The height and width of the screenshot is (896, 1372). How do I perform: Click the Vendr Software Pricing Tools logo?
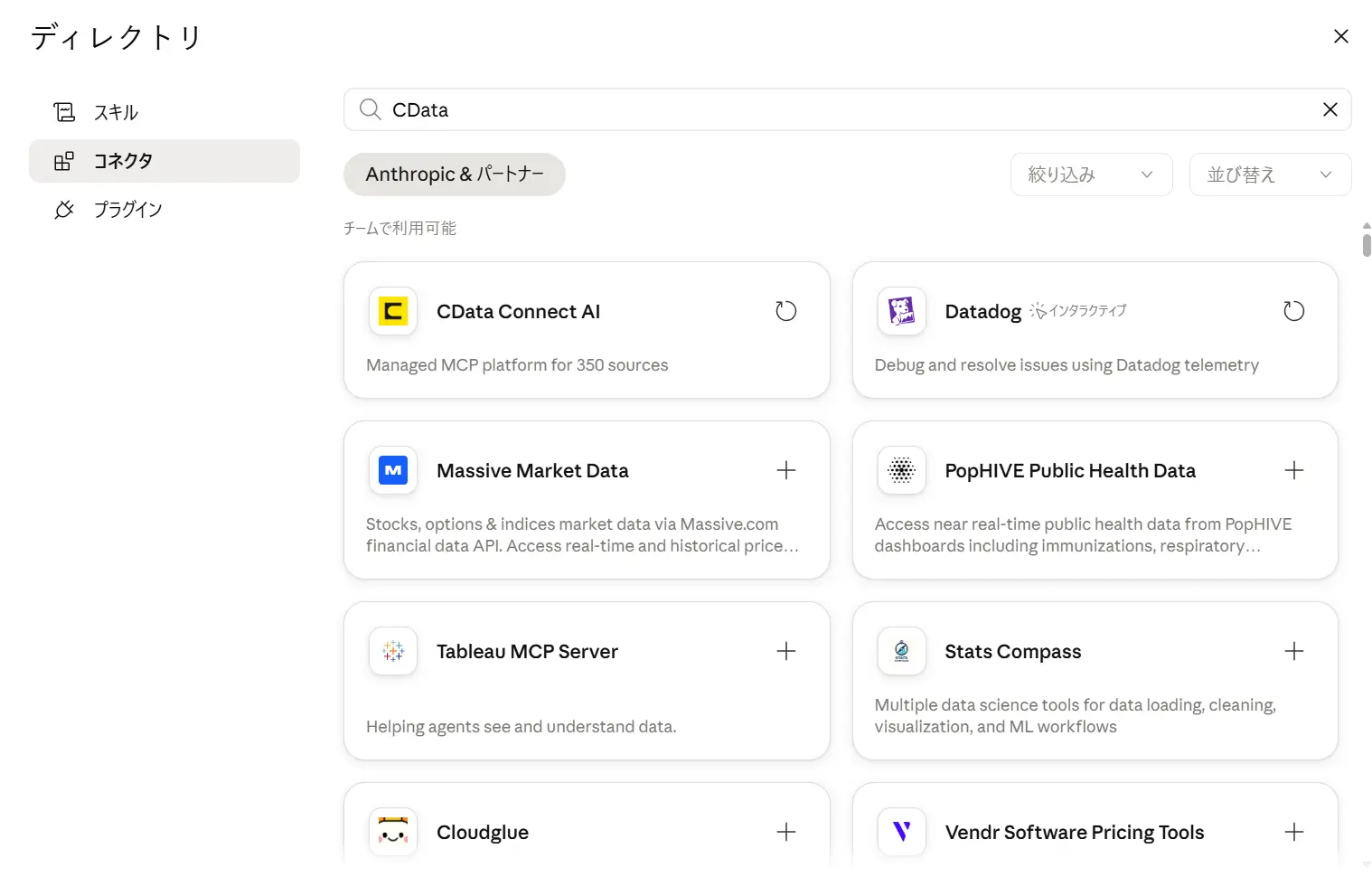click(x=901, y=832)
